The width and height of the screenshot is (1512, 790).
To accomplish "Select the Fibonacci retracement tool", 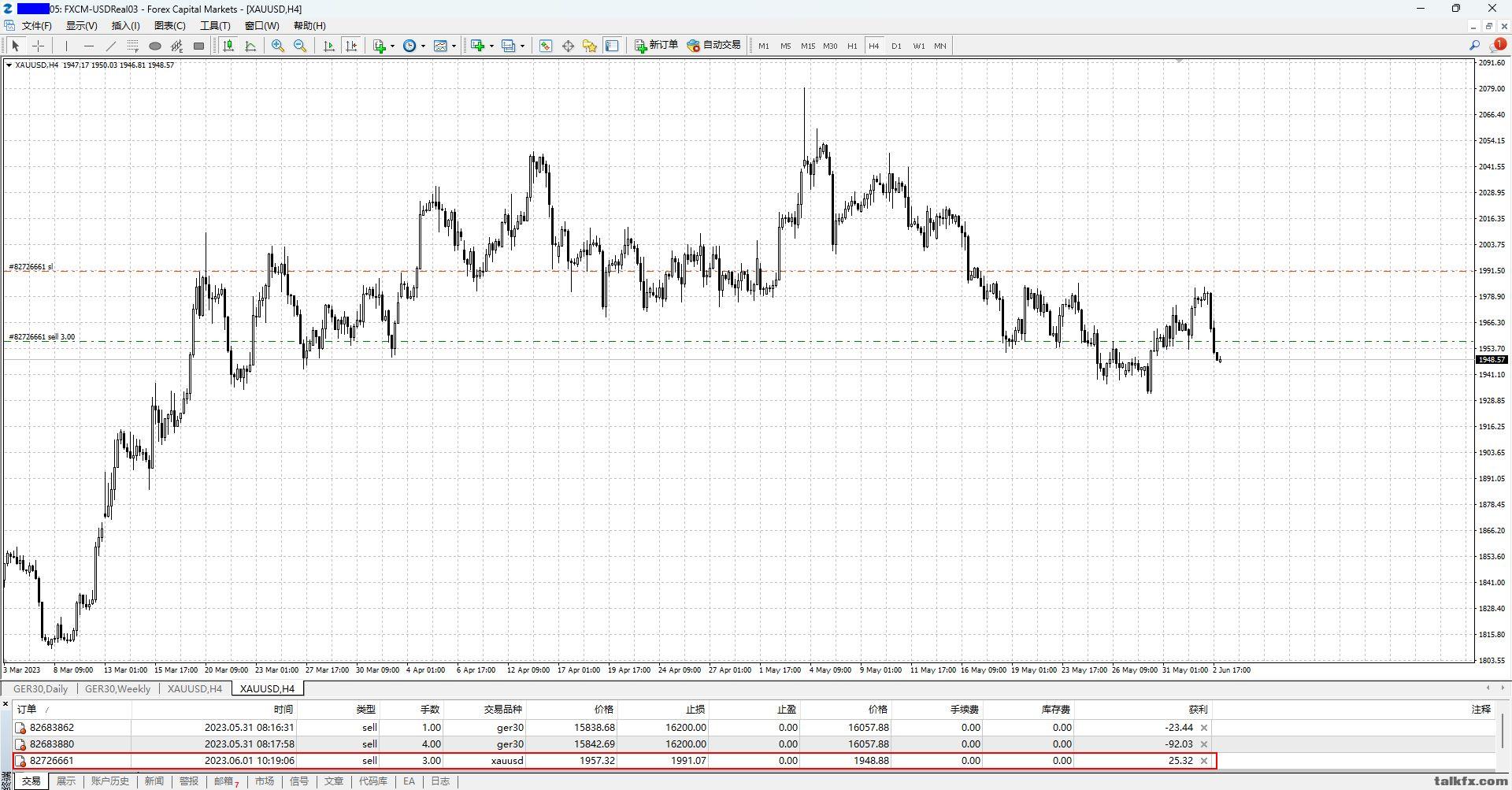I will pyautogui.click(x=133, y=46).
